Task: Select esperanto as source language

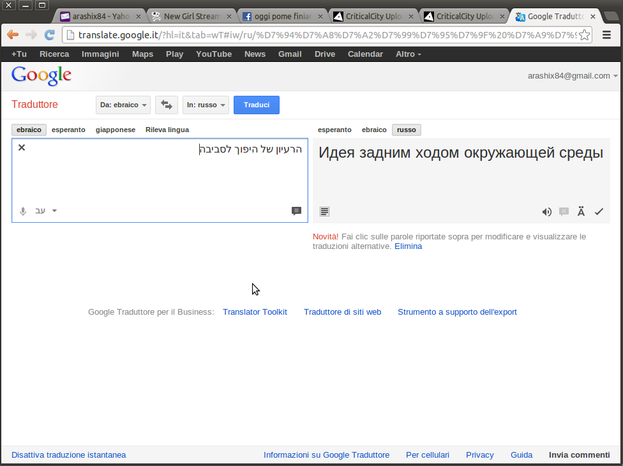Action: 68,130
